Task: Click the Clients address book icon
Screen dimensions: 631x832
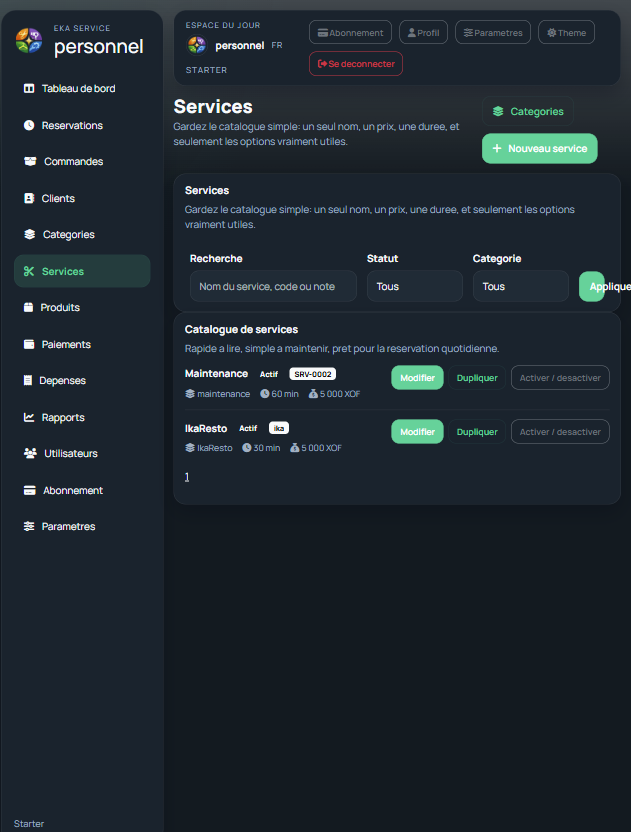Action: [x=29, y=199]
